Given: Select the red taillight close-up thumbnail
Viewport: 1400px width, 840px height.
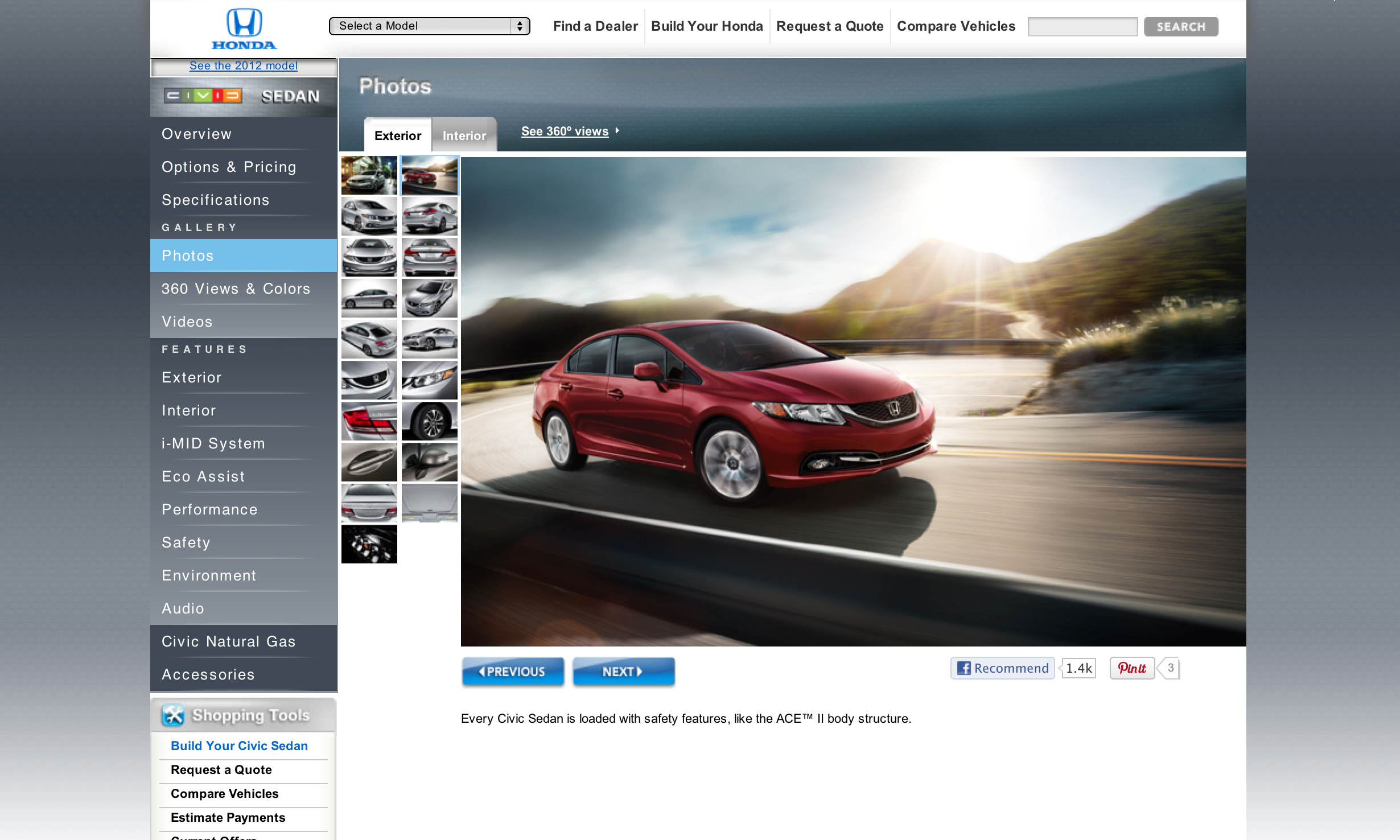Looking at the screenshot, I should click(x=369, y=421).
